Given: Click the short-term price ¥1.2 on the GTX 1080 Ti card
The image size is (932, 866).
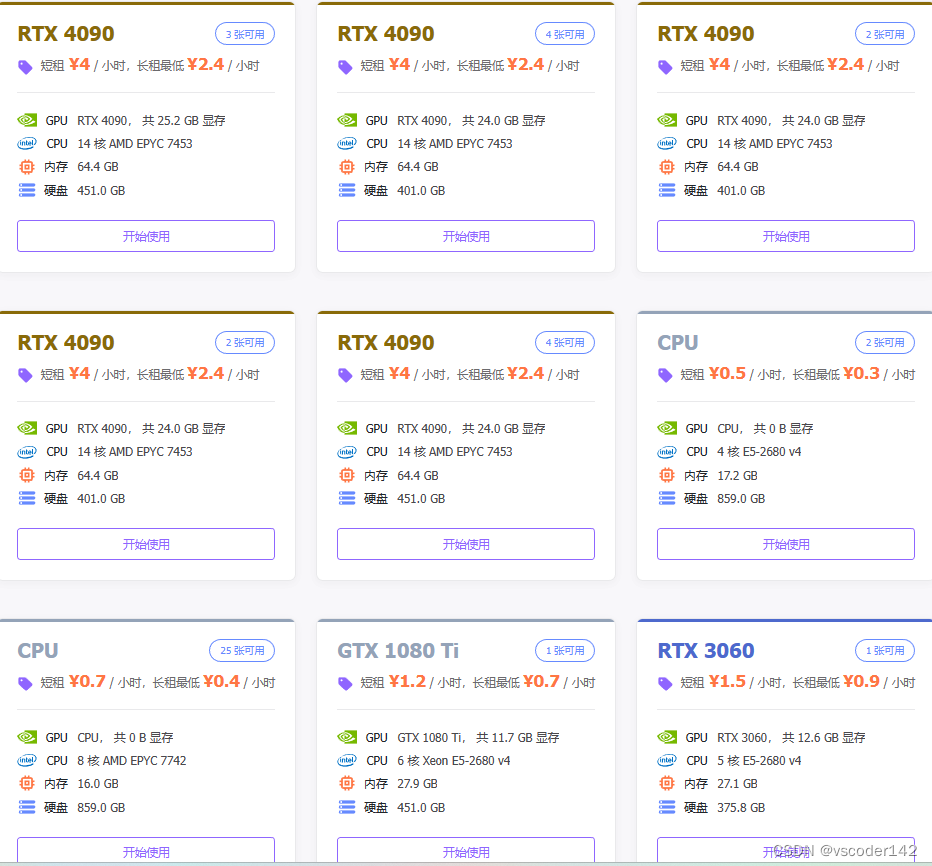Looking at the screenshot, I should pos(407,681).
